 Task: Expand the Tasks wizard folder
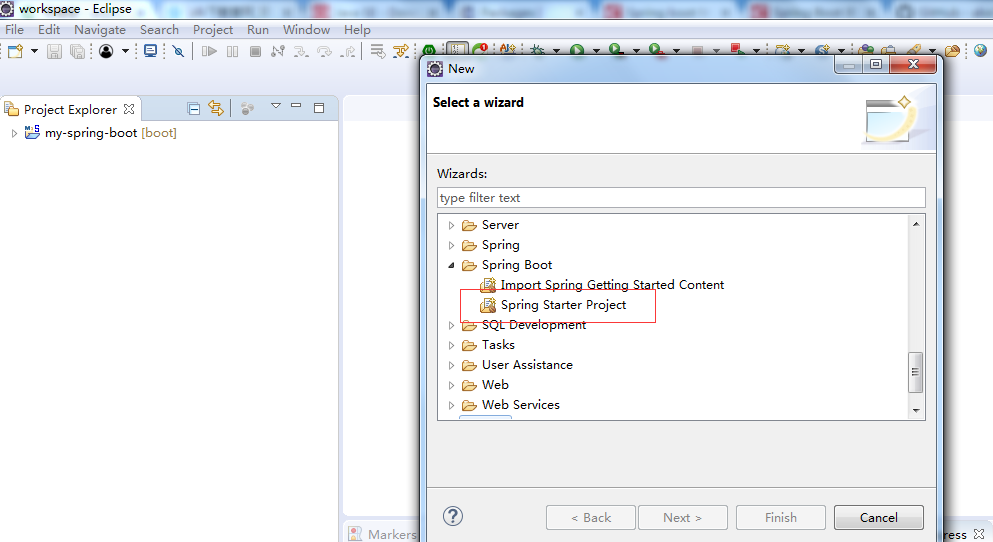[451, 346]
